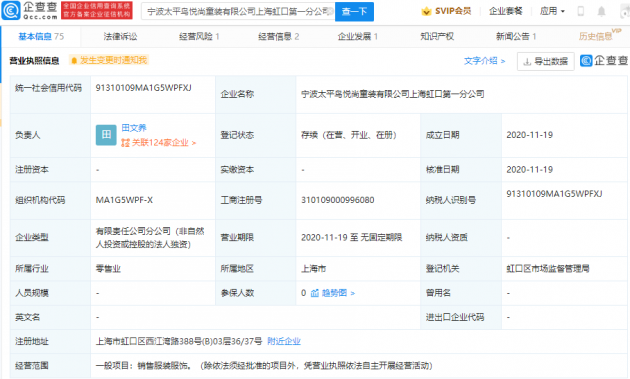
Task: Select 纳税人识别号 value
Action: pos(554,194)
